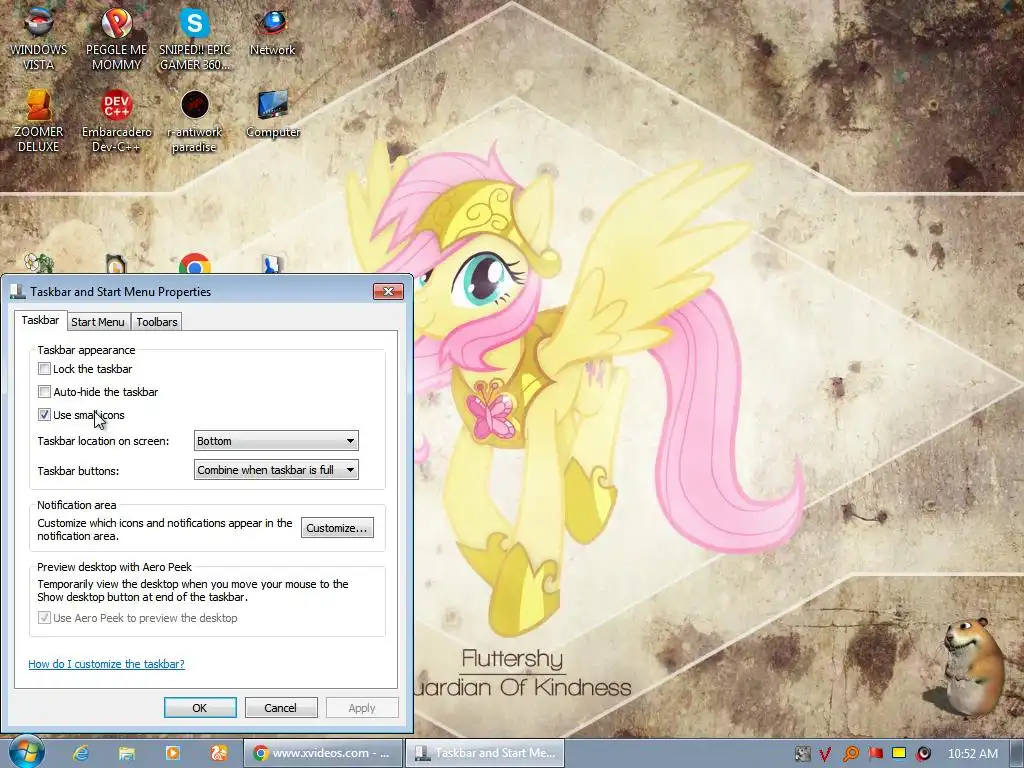Switch to the Toolbars tab
This screenshot has width=1024, height=768.
tap(157, 321)
